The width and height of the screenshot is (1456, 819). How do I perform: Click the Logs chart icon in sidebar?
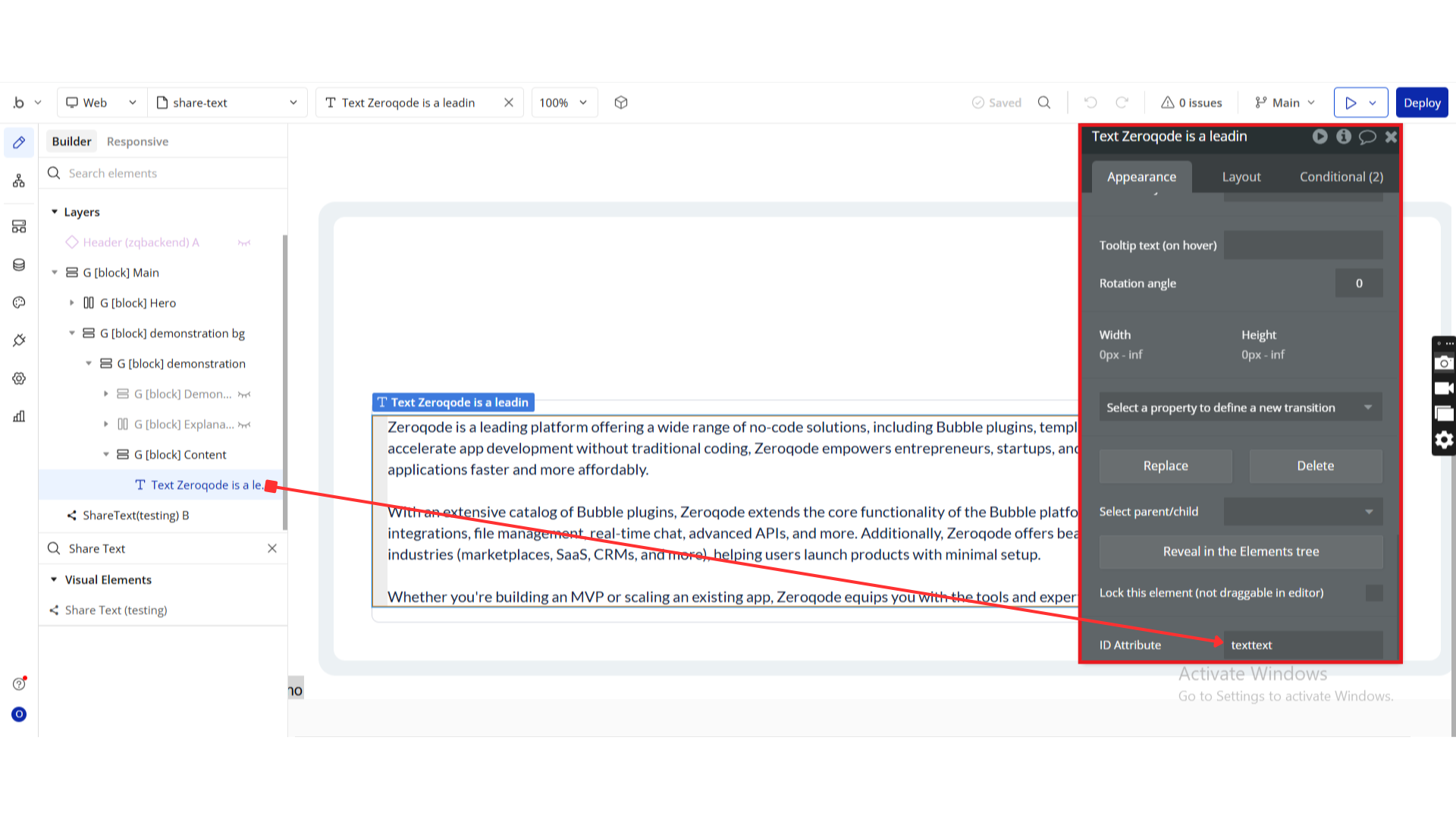click(x=19, y=416)
